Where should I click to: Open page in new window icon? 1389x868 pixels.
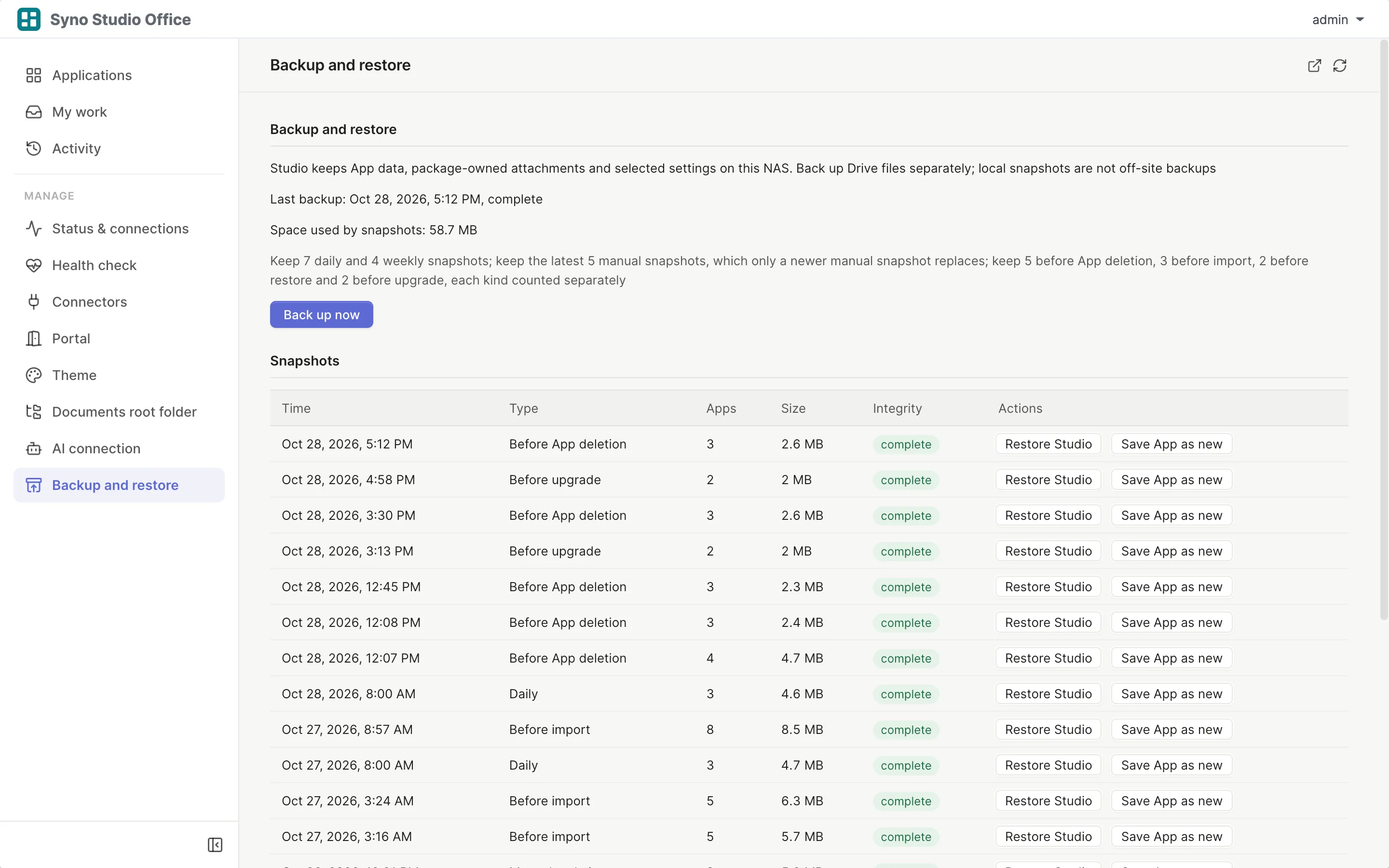point(1314,66)
